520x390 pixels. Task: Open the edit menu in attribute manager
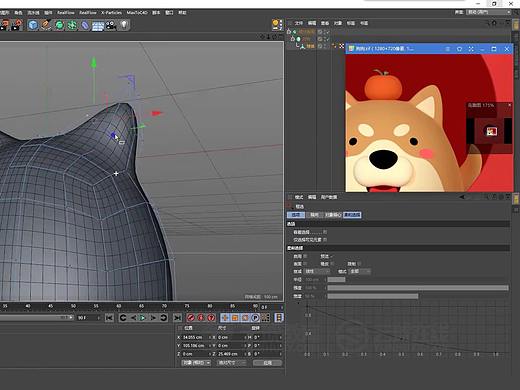pos(312,197)
